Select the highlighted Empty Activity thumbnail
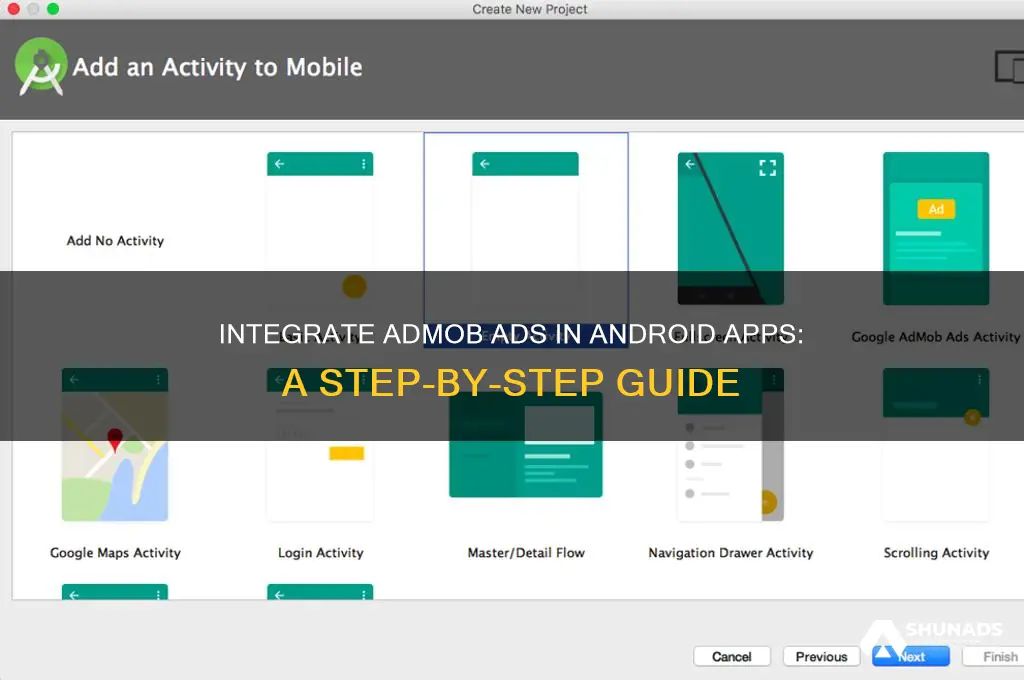 525,228
